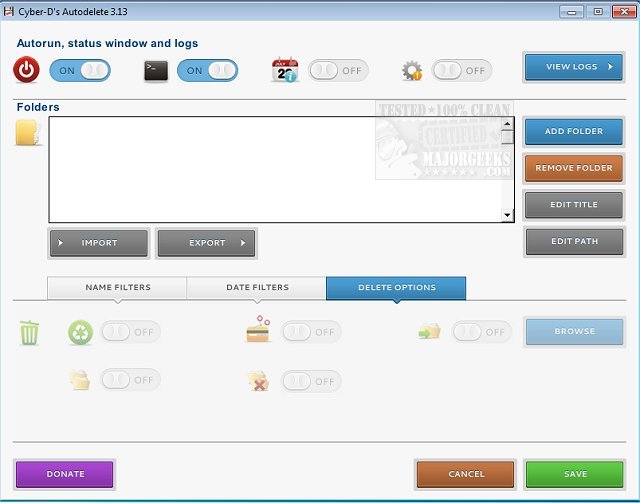The width and height of the screenshot is (640, 503).
Task: Toggle the subfolders switch
Action: point(131,380)
